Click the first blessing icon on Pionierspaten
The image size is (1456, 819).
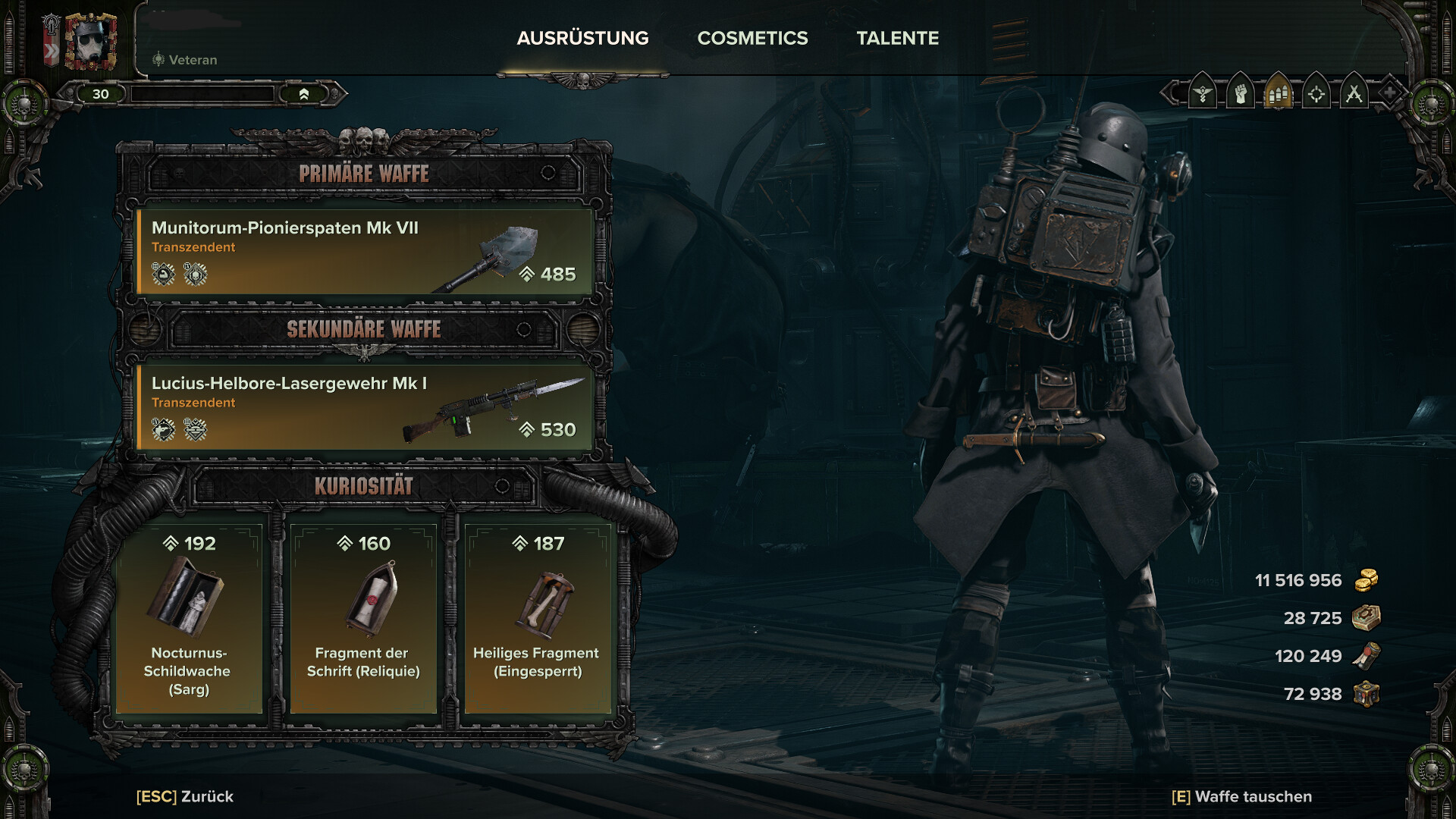coord(163,274)
